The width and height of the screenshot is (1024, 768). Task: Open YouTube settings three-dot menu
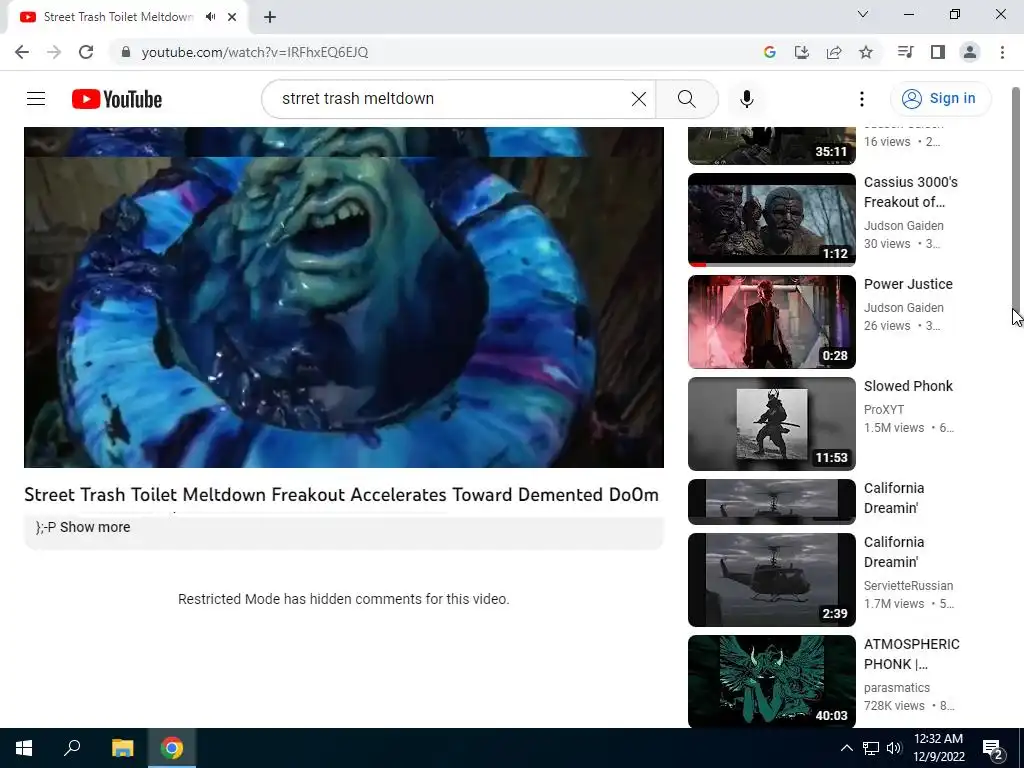pyautogui.click(x=861, y=99)
